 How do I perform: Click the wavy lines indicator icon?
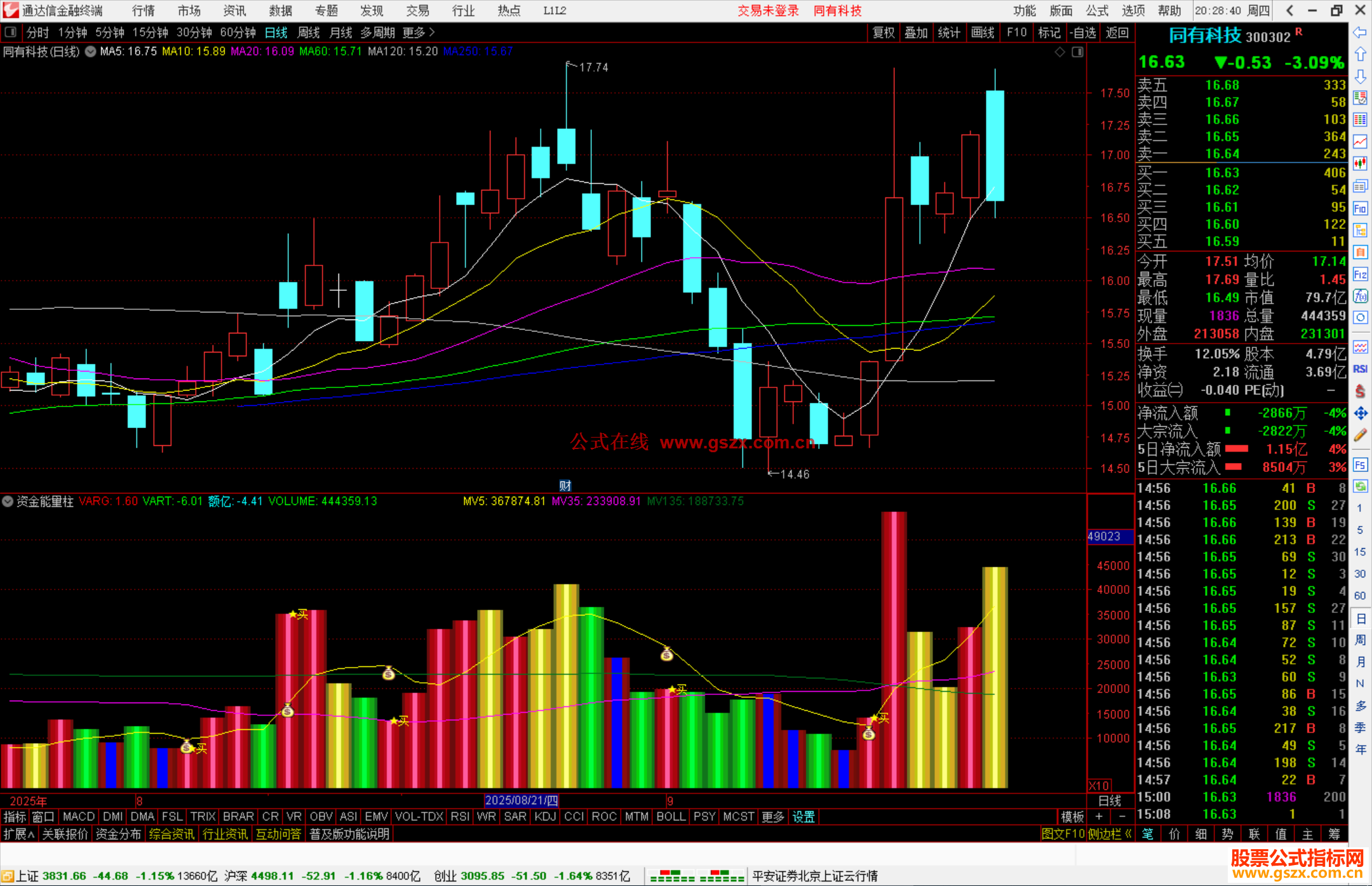[1360, 347]
